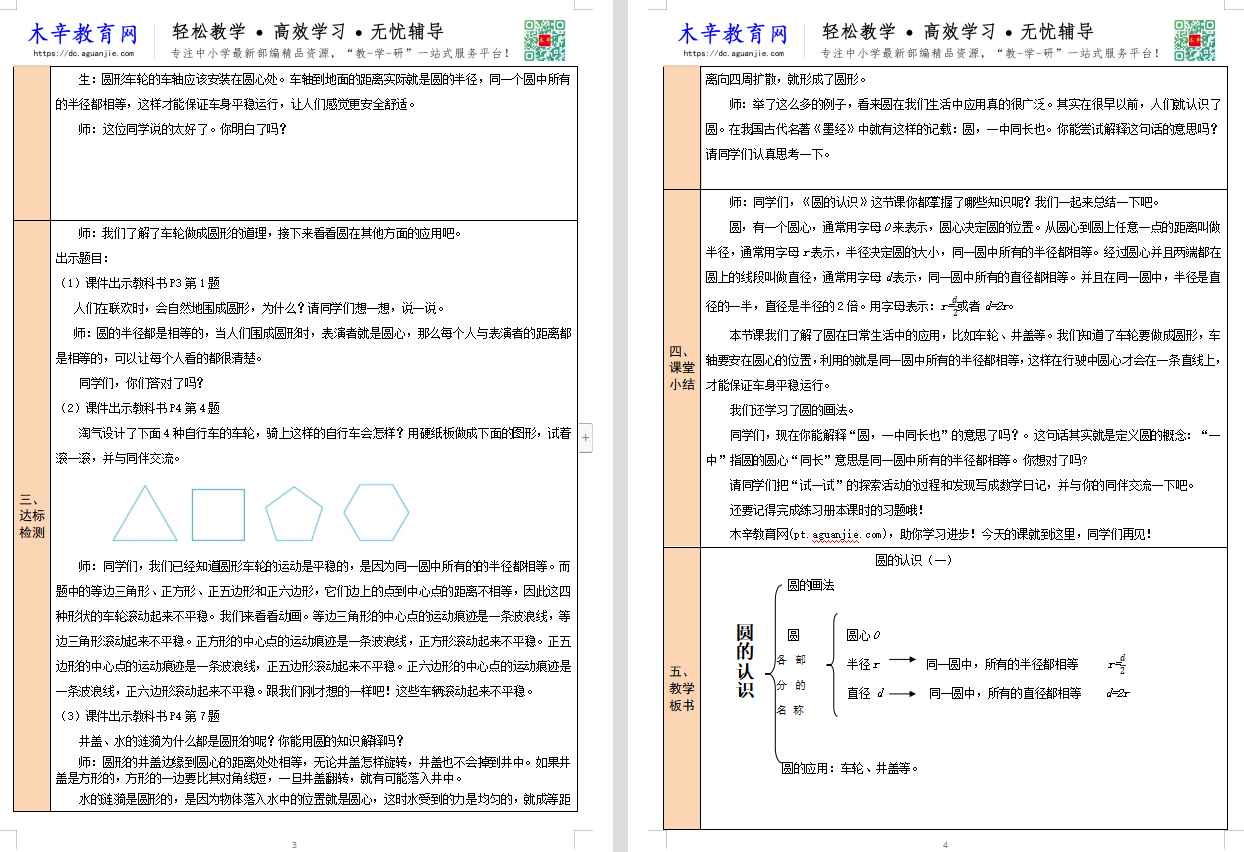Click 直径 d in the board diagram
This screenshot has height=852, width=1244.
pyautogui.click(x=866, y=693)
